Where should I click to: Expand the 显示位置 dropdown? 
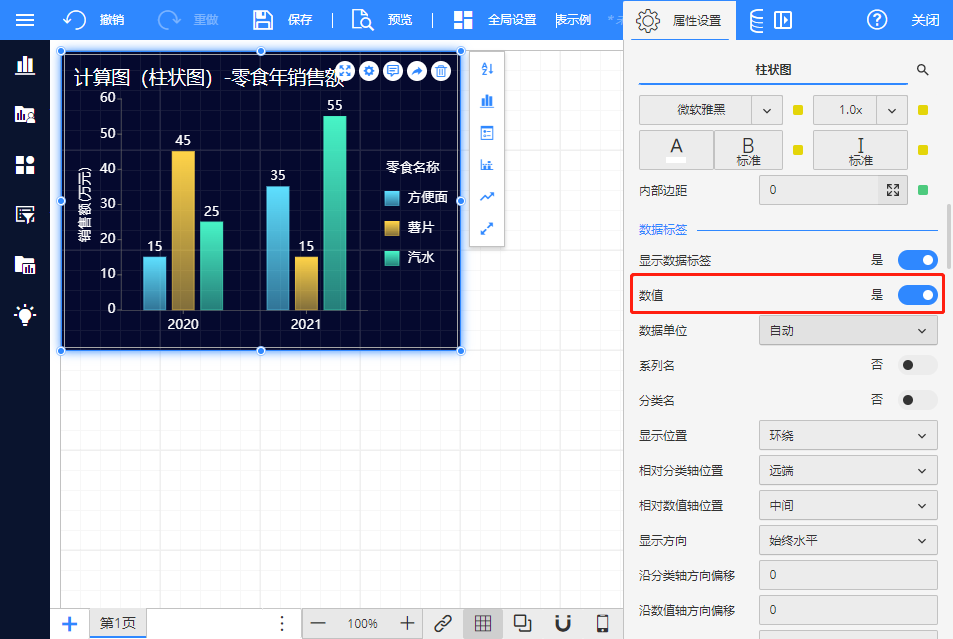click(x=848, y=435)
